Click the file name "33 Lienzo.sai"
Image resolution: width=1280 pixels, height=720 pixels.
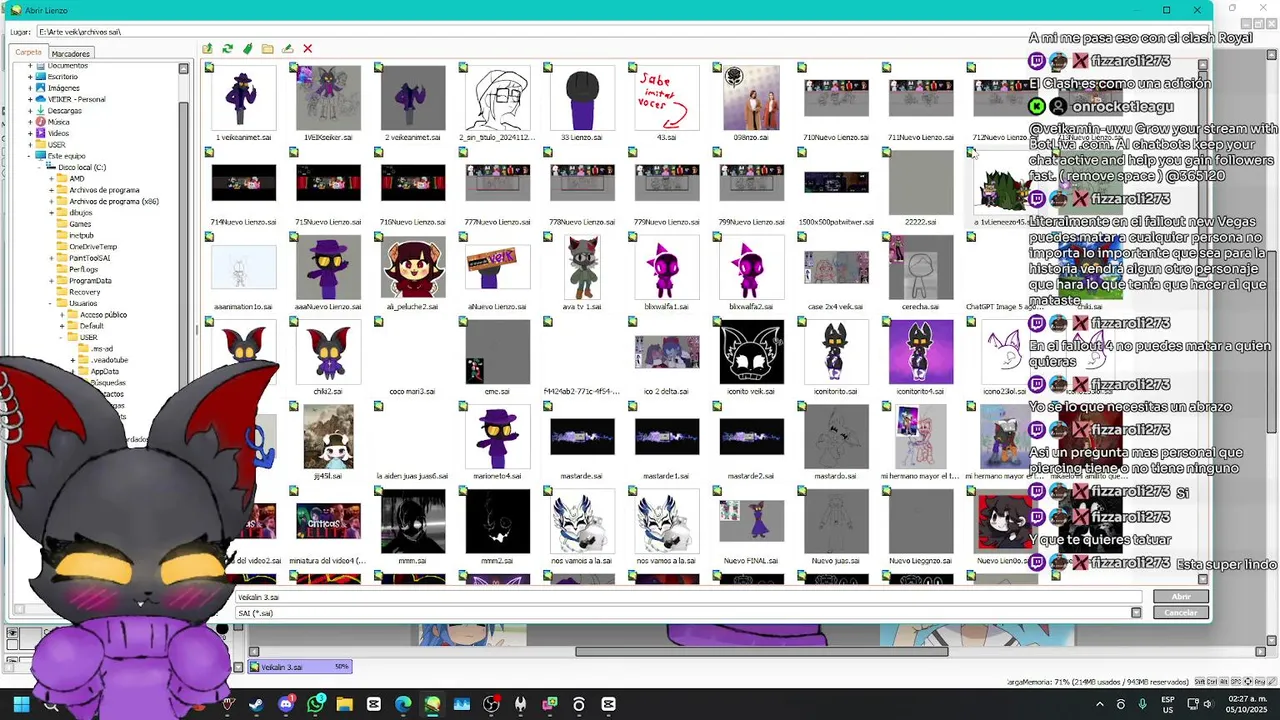[582, 137]
